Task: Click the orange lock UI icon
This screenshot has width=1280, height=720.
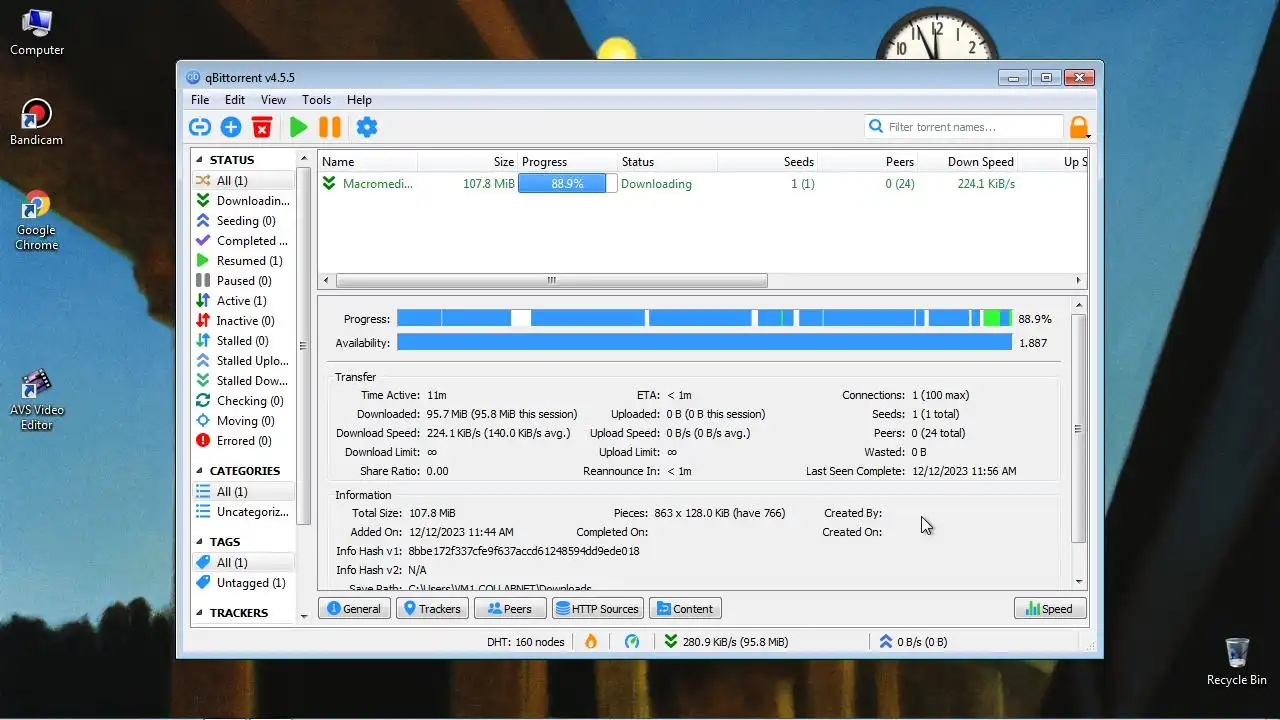Action: coord(1078,127)
